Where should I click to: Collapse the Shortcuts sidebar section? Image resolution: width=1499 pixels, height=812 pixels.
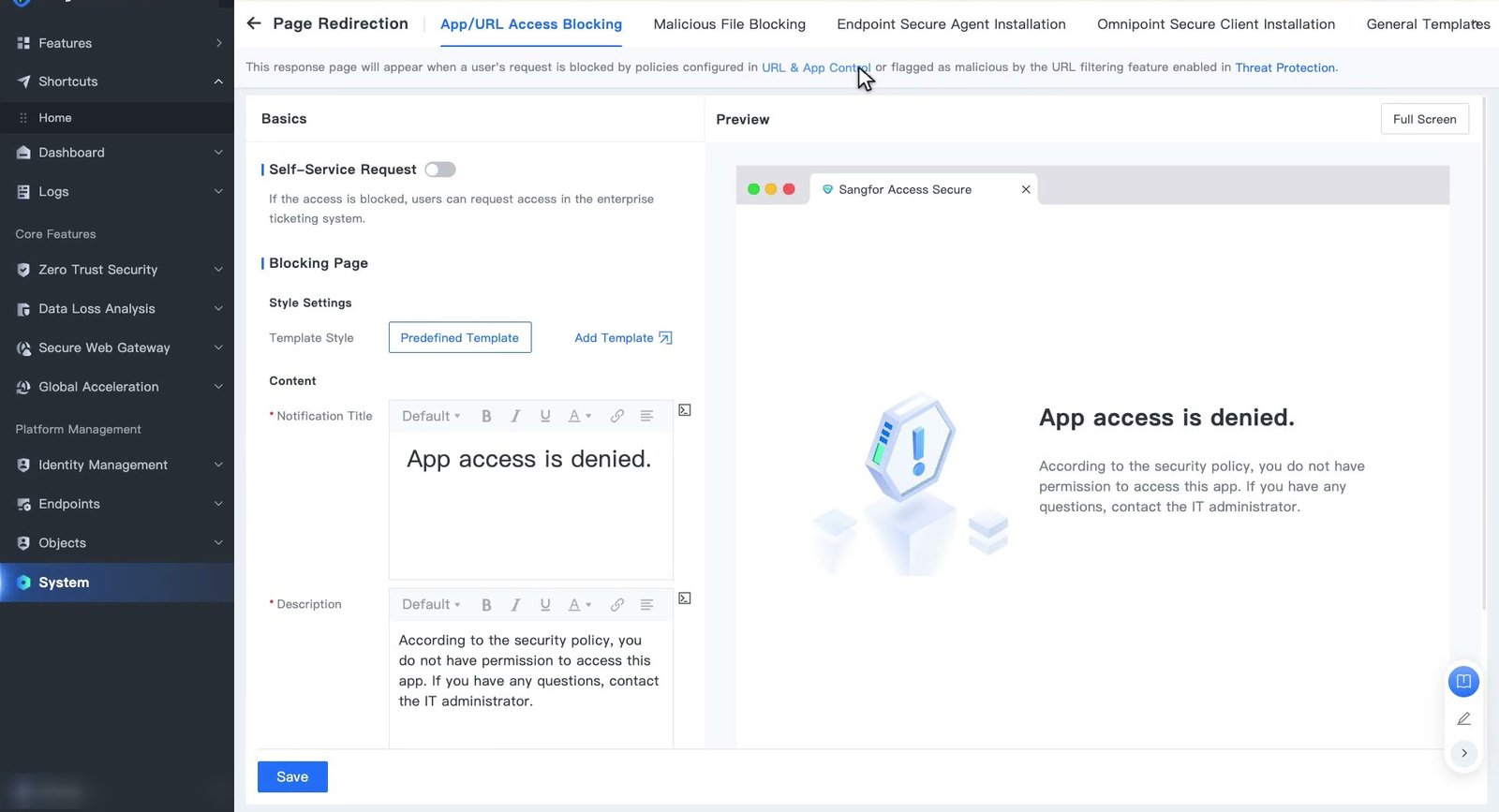[117, 81]
